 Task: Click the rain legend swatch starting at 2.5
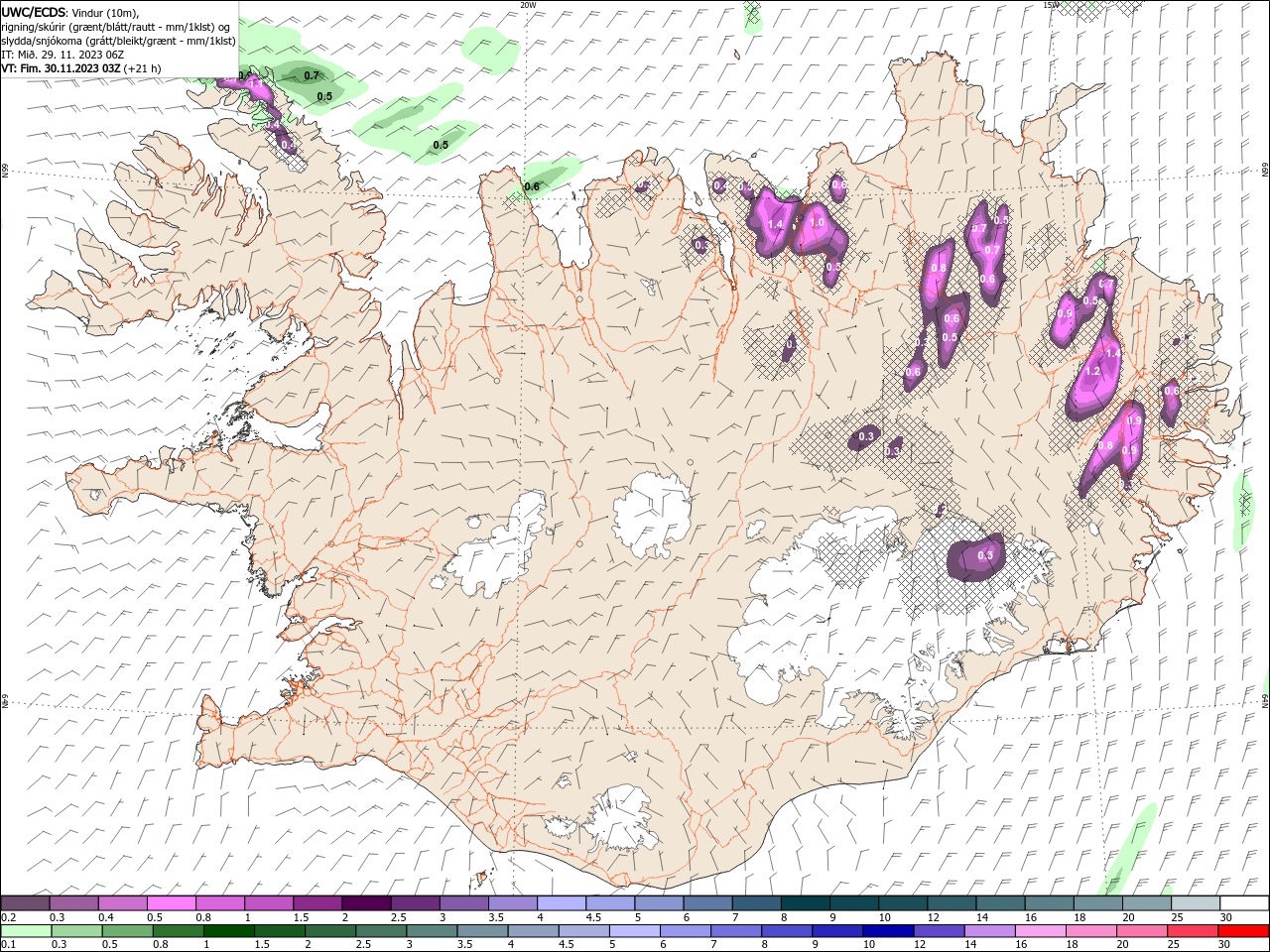point(381,931)
